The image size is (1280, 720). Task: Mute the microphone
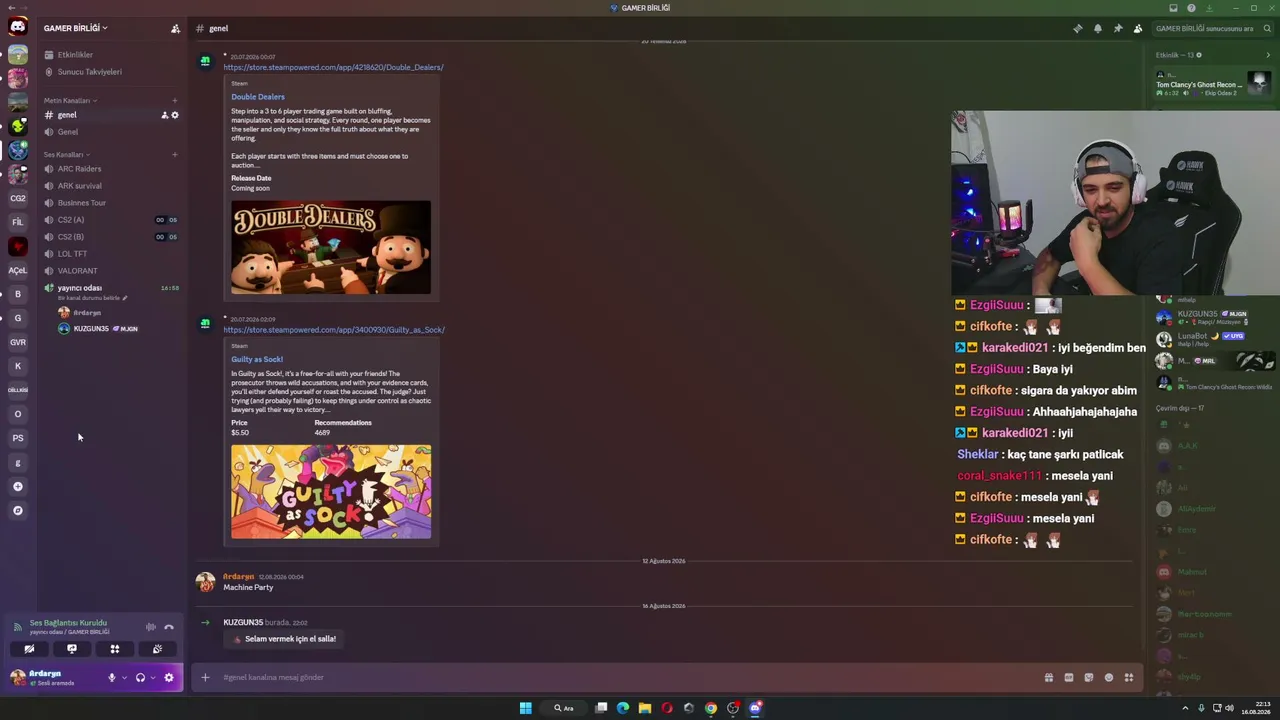(x=112, y=677)
